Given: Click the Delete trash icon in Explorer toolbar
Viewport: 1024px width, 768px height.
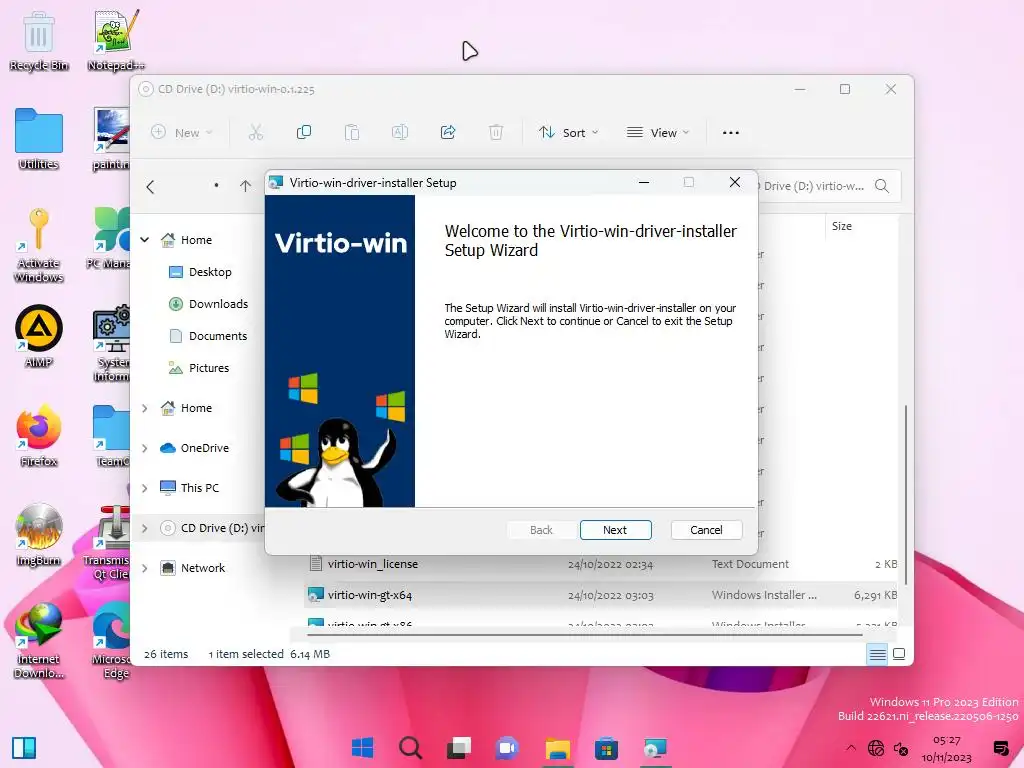Looking at the screenshot, I should [496, 133].
